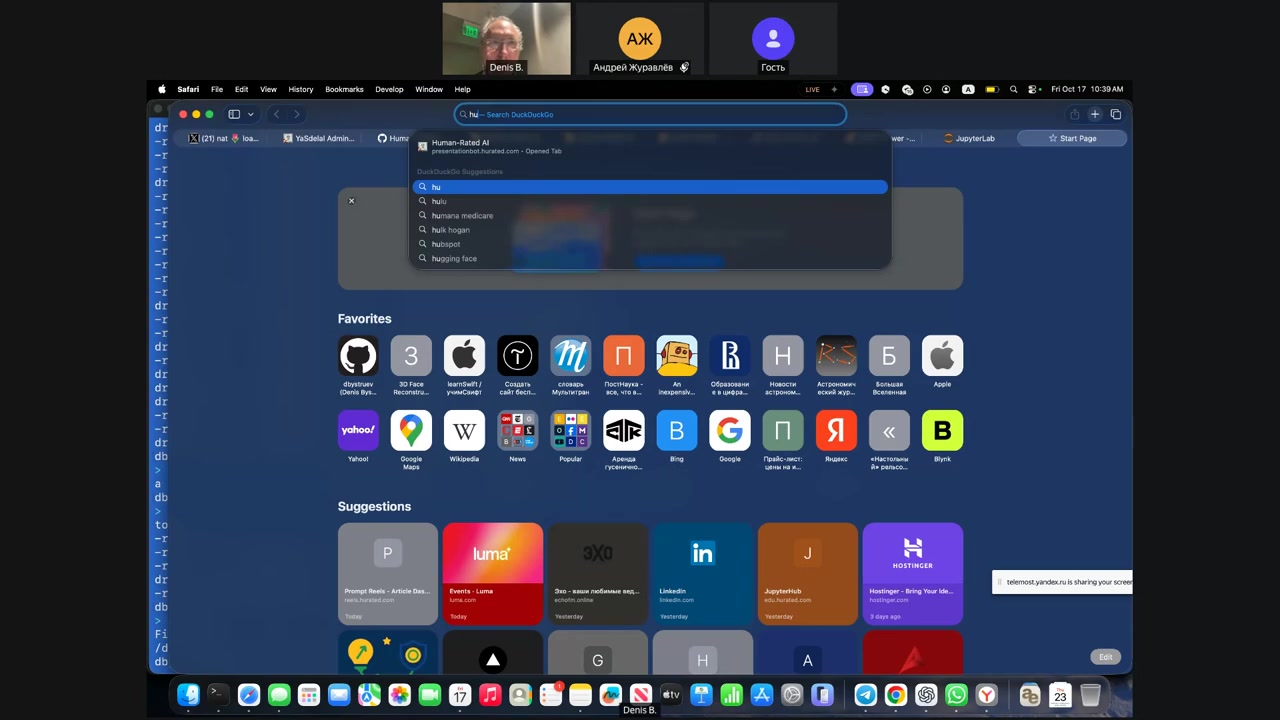Open the Wikipedia favorite
1280x720 pixels.
pos(464,431)
